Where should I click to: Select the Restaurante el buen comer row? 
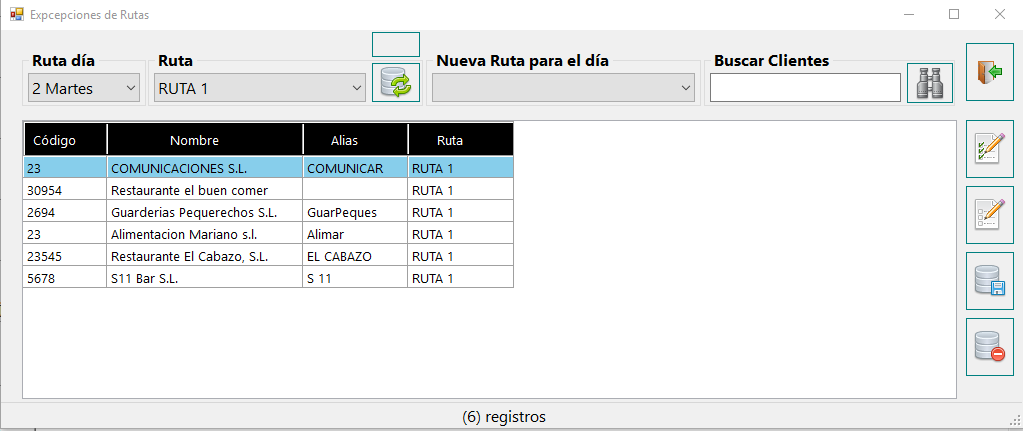268,190
